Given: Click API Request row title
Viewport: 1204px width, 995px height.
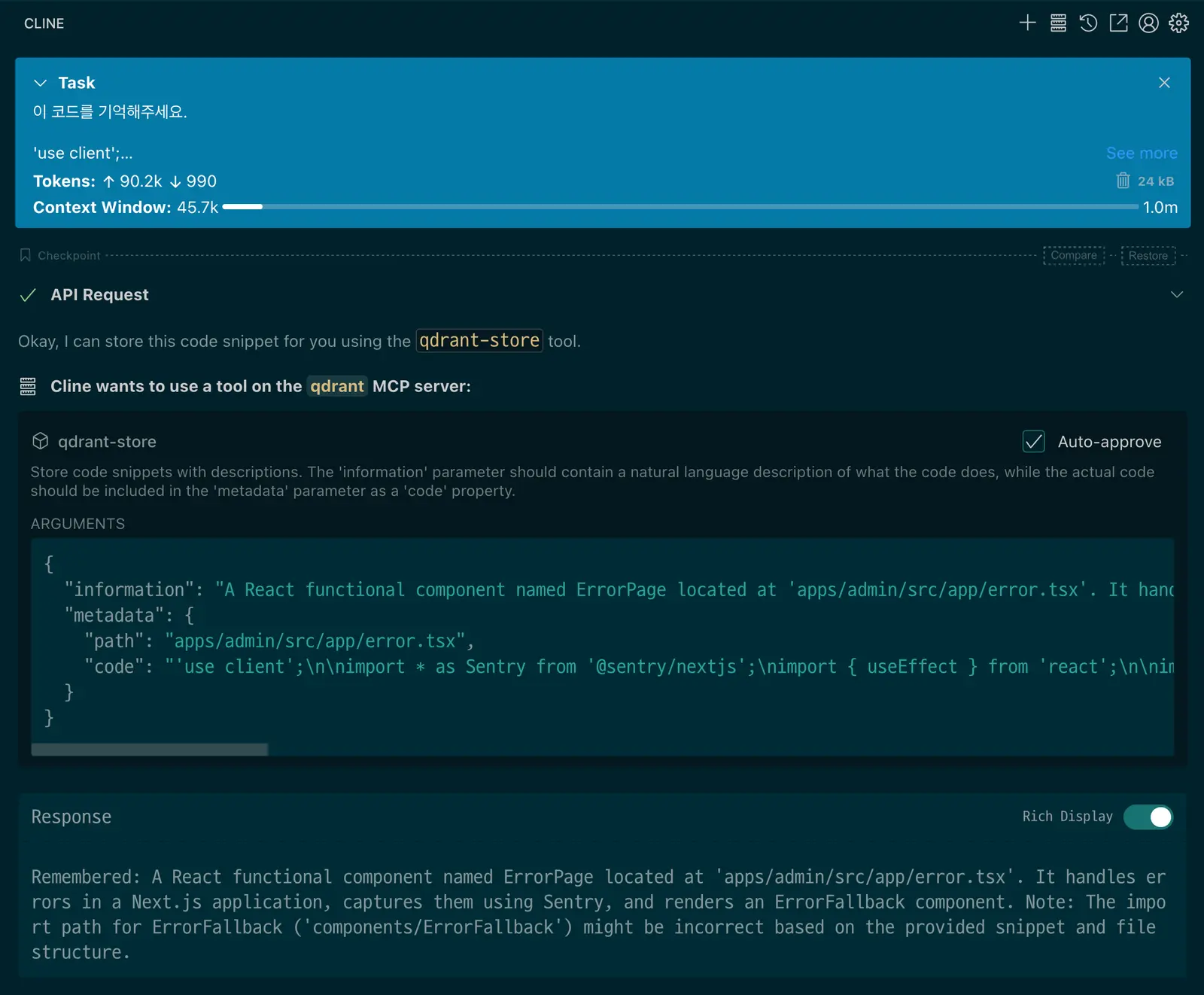Looking at the screenshot, I should click(99, 294).
